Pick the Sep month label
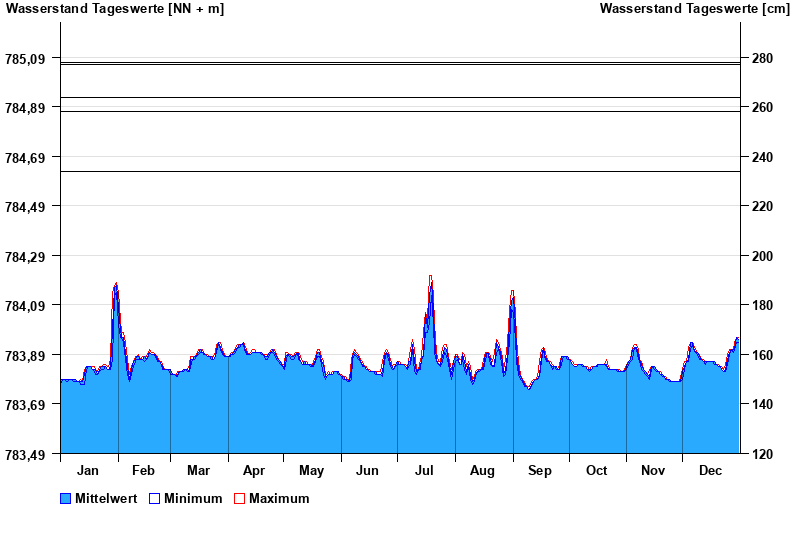The width and height of the screenshot is (800, 550). 540,470
